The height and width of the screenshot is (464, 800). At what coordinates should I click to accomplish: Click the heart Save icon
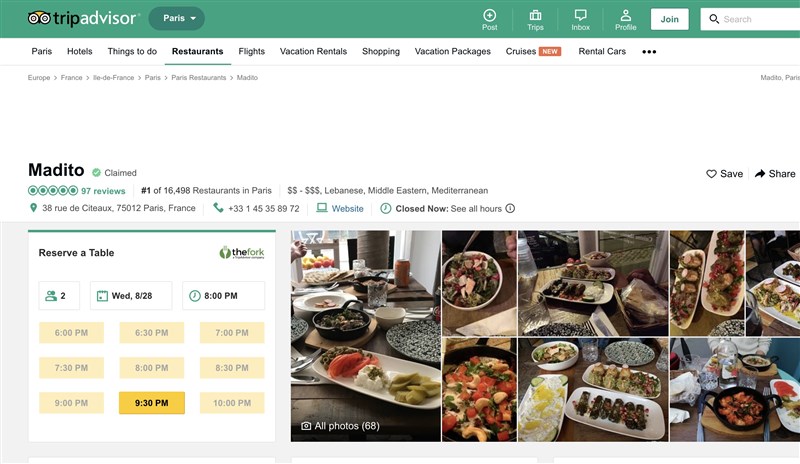click(x=711, y=174)
